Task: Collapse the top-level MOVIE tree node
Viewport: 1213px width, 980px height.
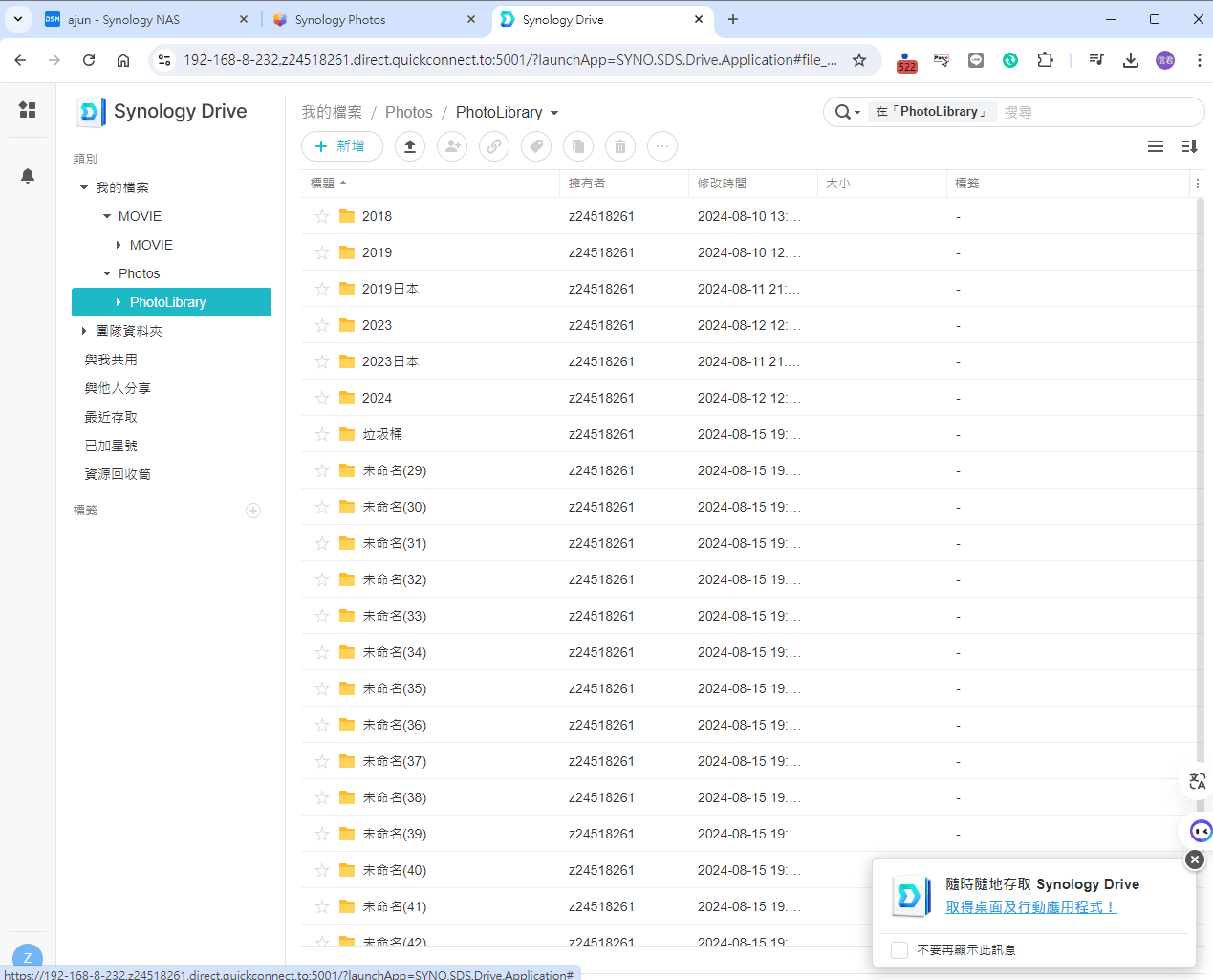Action: tap(107, 216)
